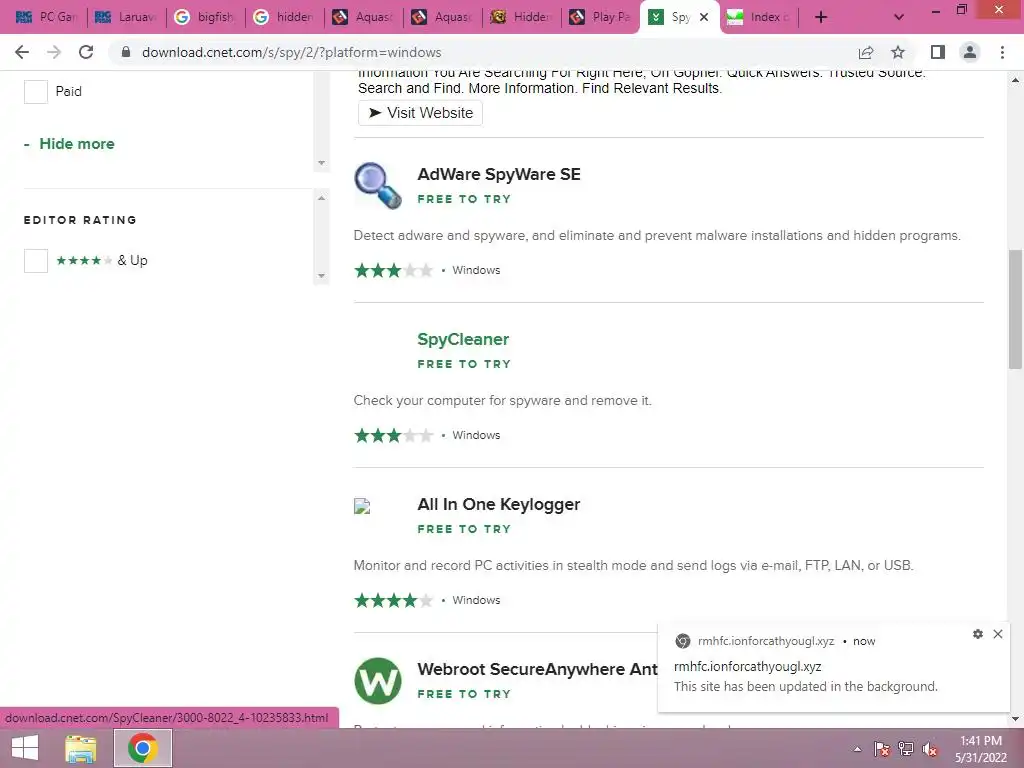
Task: Click SpyCleaner FREE TO TRY label
Action: tap(464, 364)
